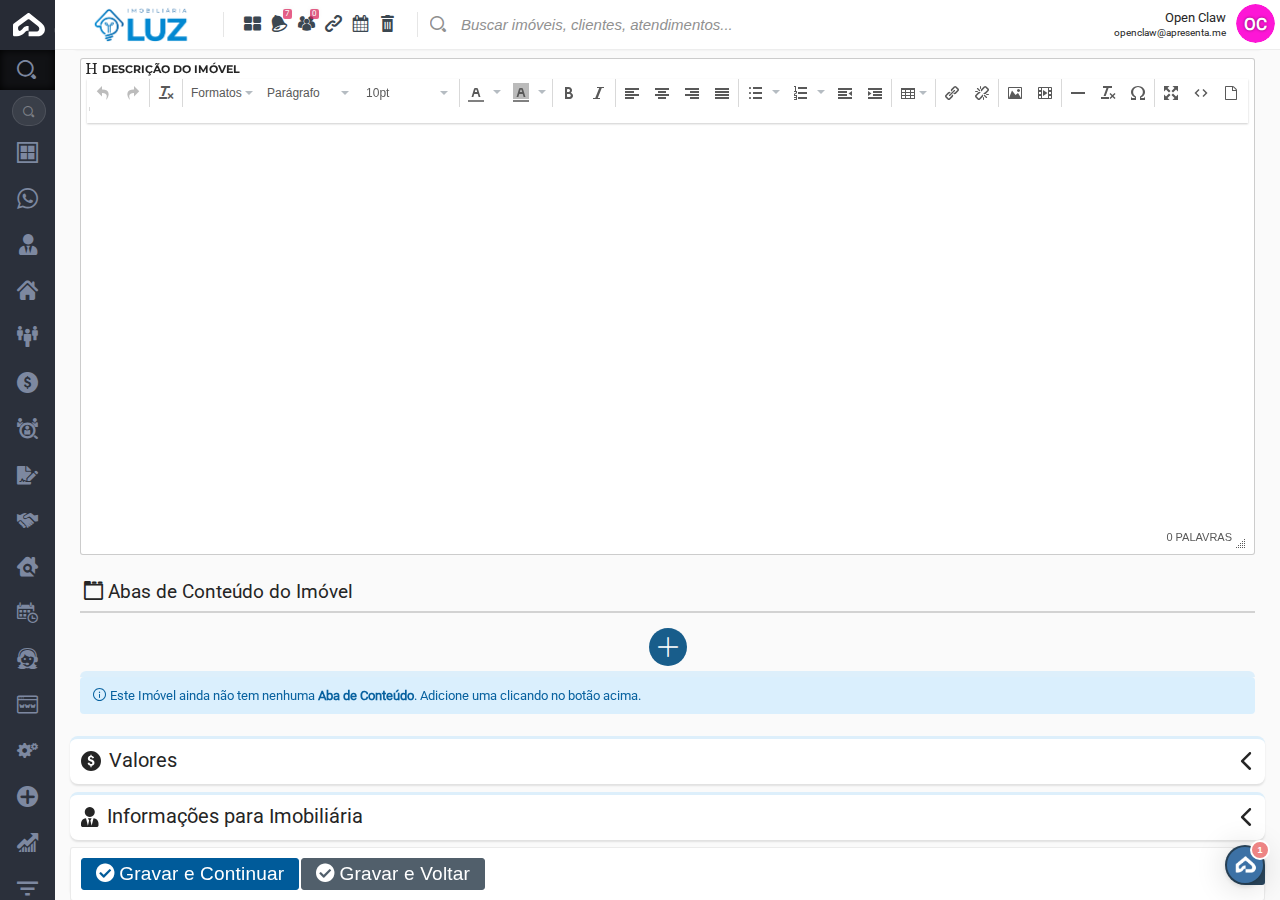
Task: Click the insert link icon
Action: tap(952, 93)
